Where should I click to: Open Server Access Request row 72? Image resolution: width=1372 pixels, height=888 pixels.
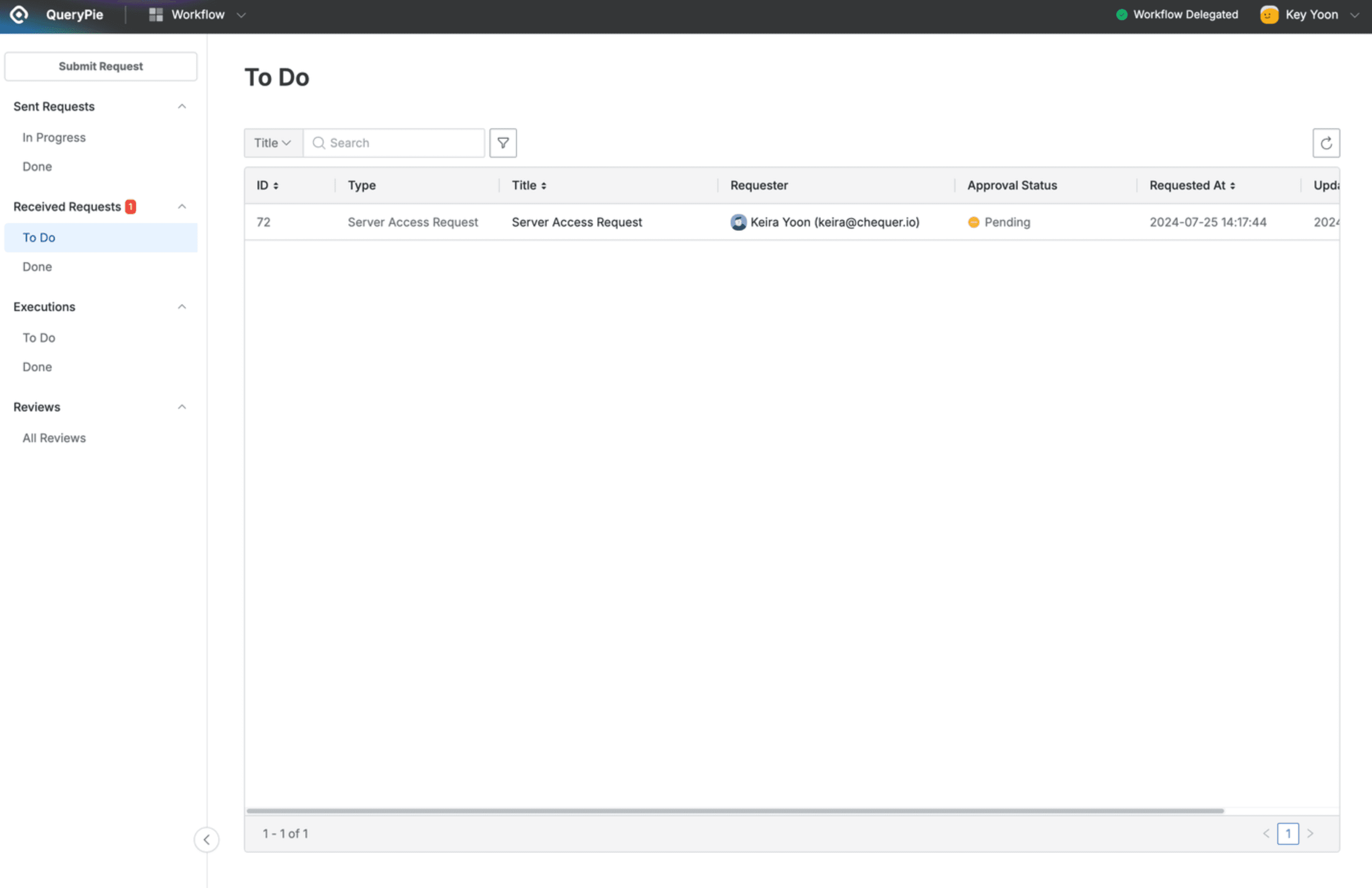(x=576, y=222)
